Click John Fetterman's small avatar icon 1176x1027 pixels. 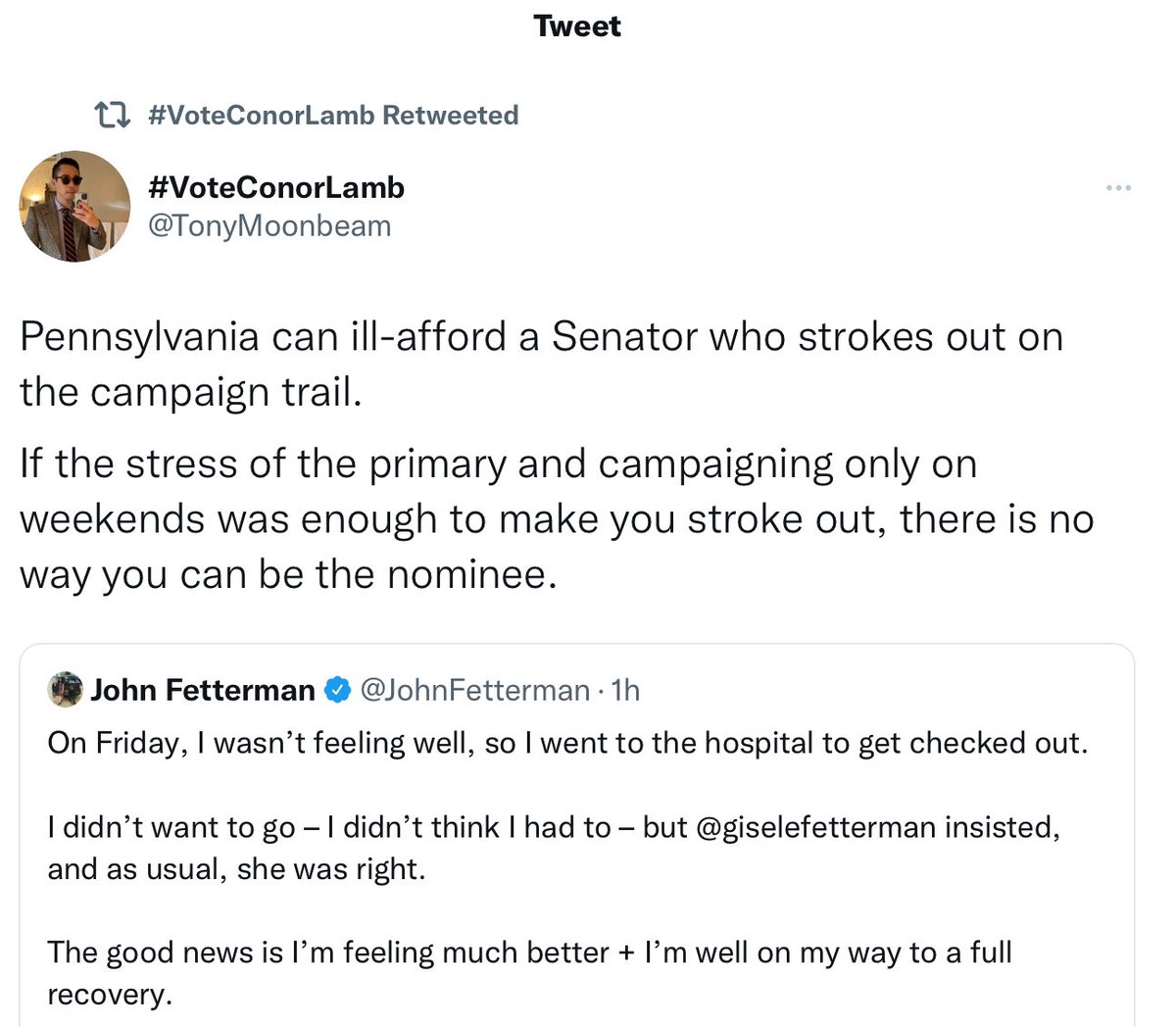coord(65,690)
